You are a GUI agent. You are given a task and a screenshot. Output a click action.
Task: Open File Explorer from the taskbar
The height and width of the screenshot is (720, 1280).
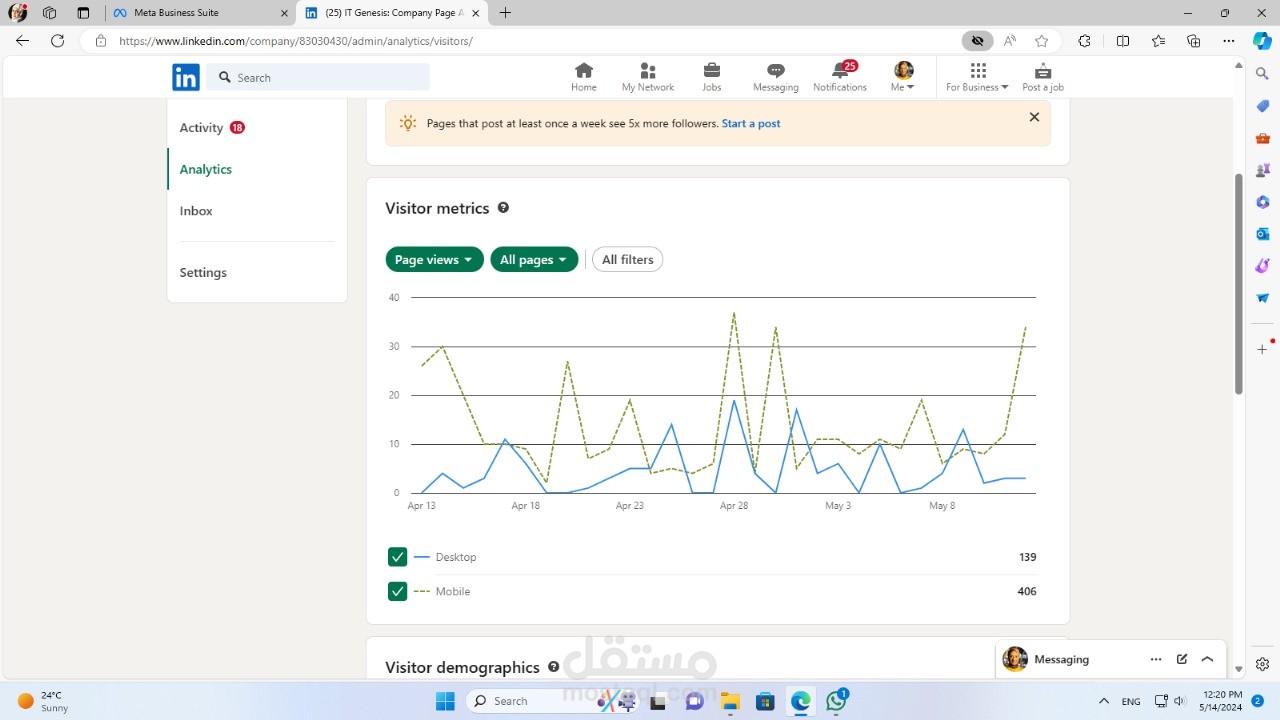tap(730, 701)
